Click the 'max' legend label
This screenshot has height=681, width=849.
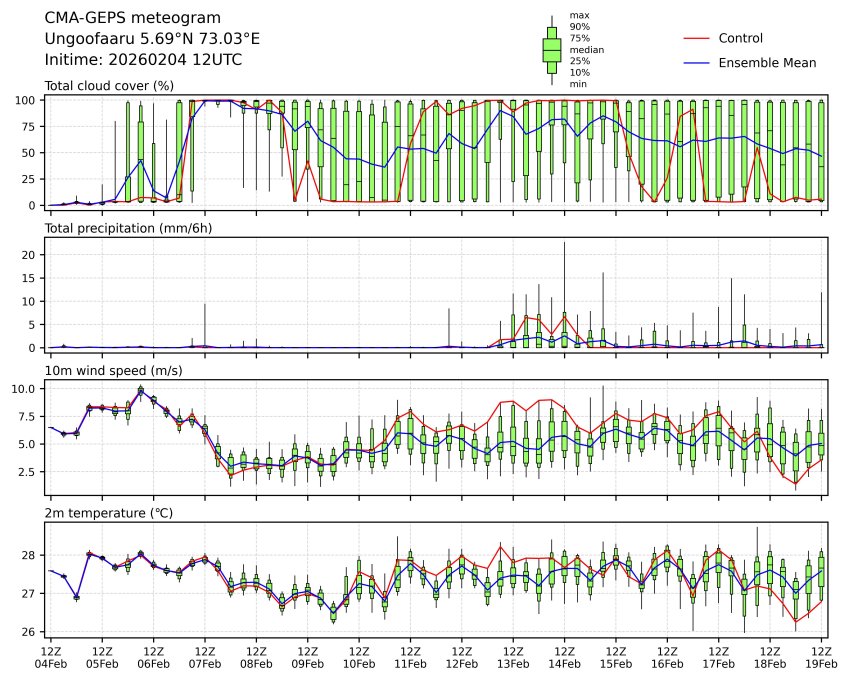579,16
